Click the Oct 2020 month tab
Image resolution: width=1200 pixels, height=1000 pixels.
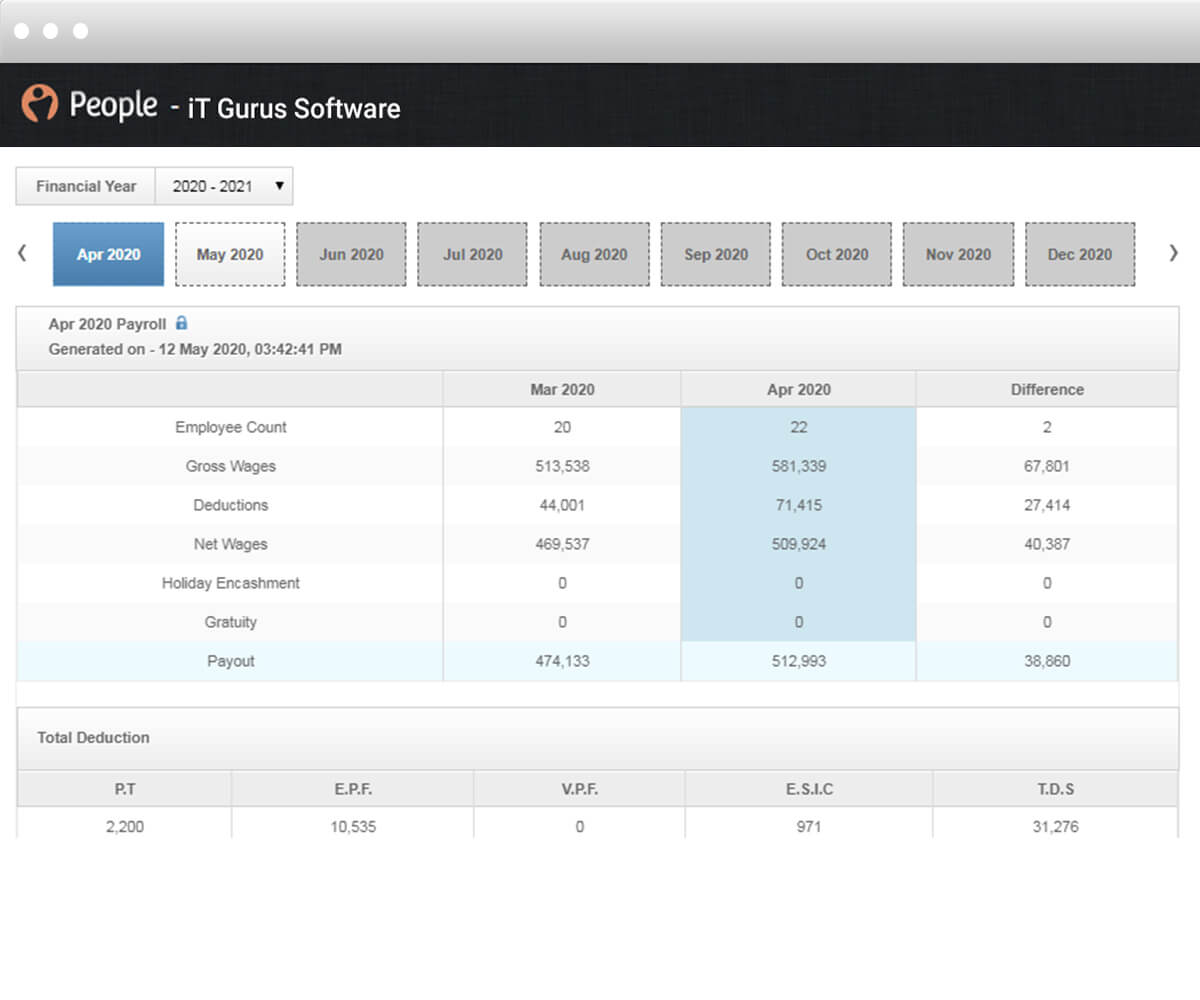tap(837, 254)
